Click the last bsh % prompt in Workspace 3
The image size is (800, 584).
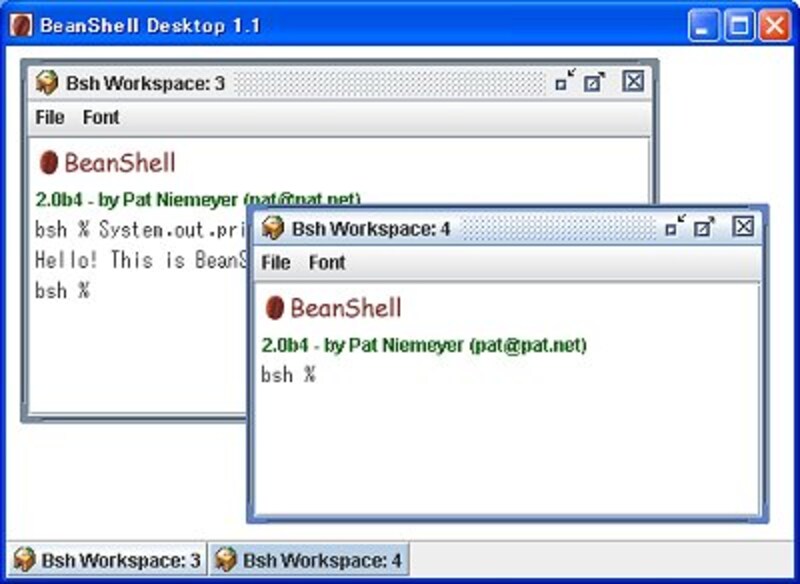coord(63,291)
